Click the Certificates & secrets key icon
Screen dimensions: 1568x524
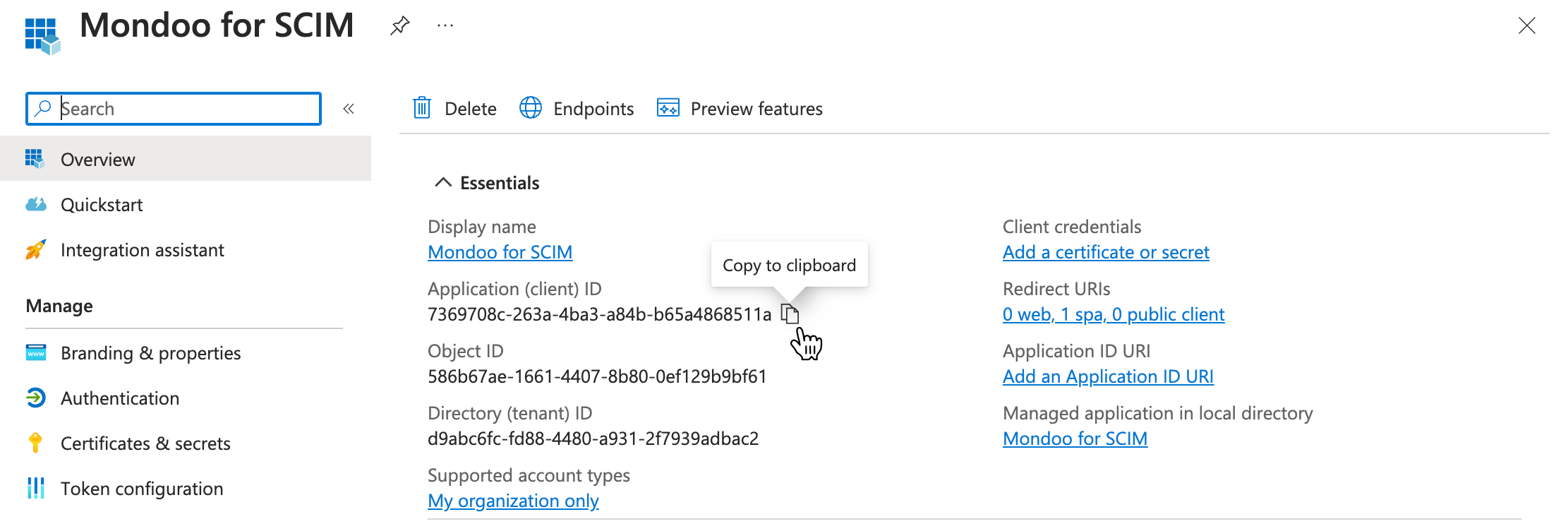click(35, 443)
